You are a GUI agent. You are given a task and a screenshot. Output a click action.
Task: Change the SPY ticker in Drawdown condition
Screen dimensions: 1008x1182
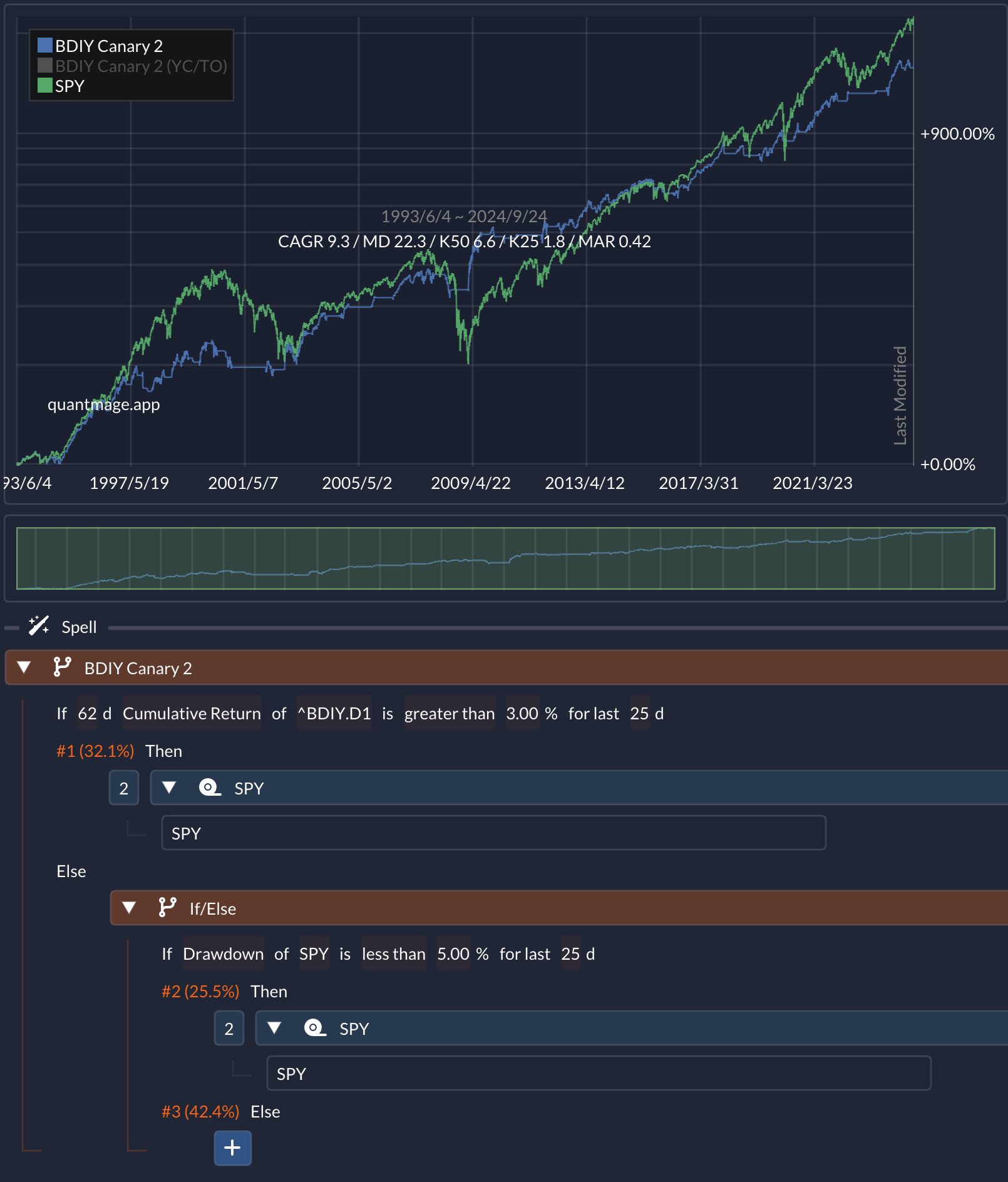coord(314,953)
